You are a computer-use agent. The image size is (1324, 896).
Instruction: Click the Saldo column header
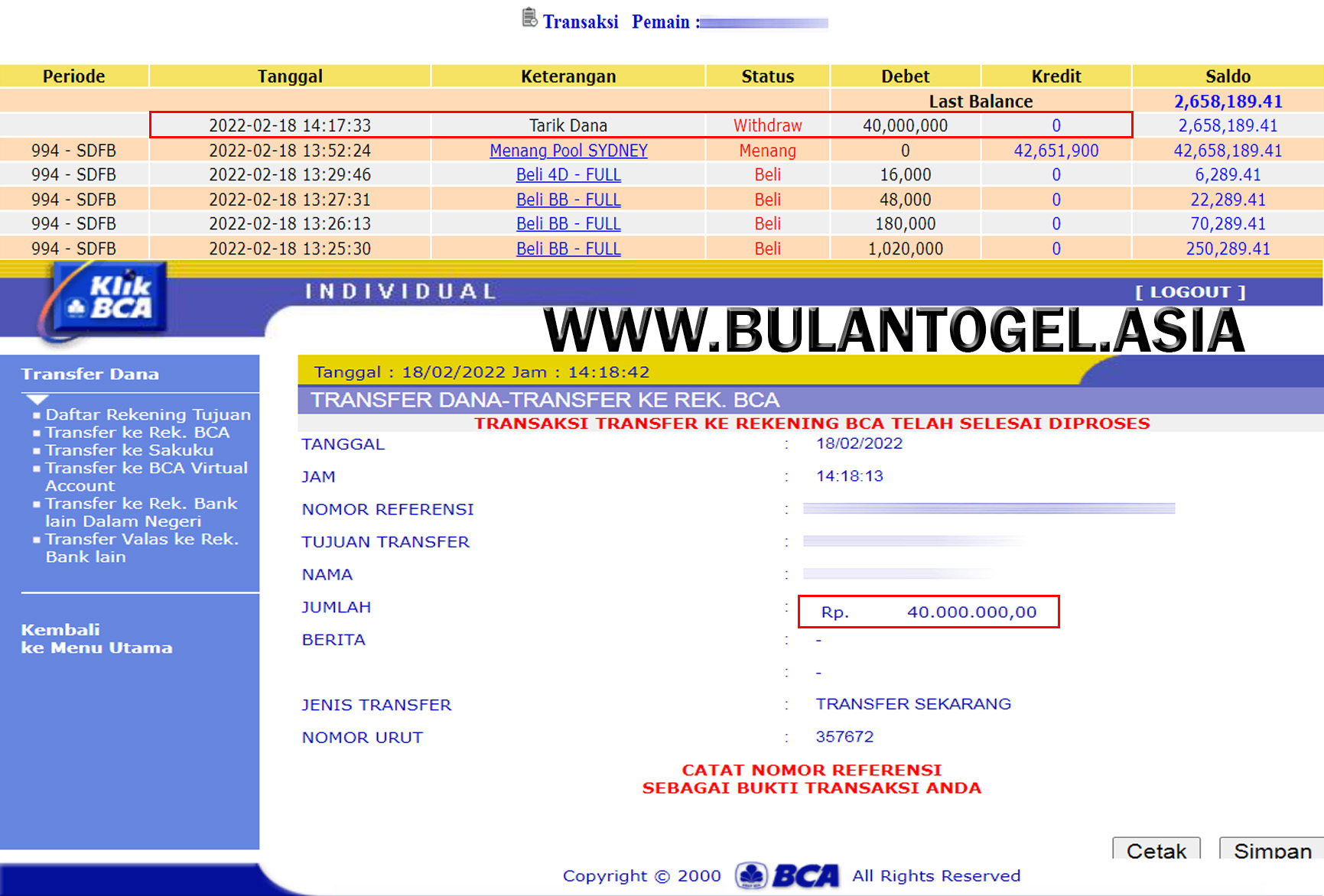coord(1228,76)
